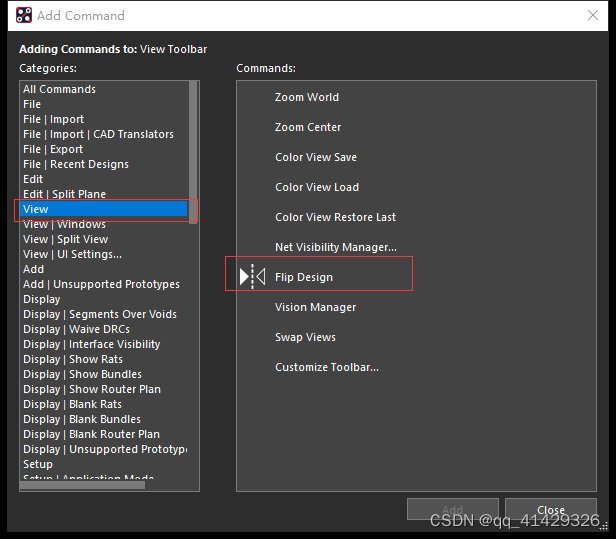Choose the Zoom Center command
Image resolution: width=616 pixels, height=539 pixels.
point(308,127)
